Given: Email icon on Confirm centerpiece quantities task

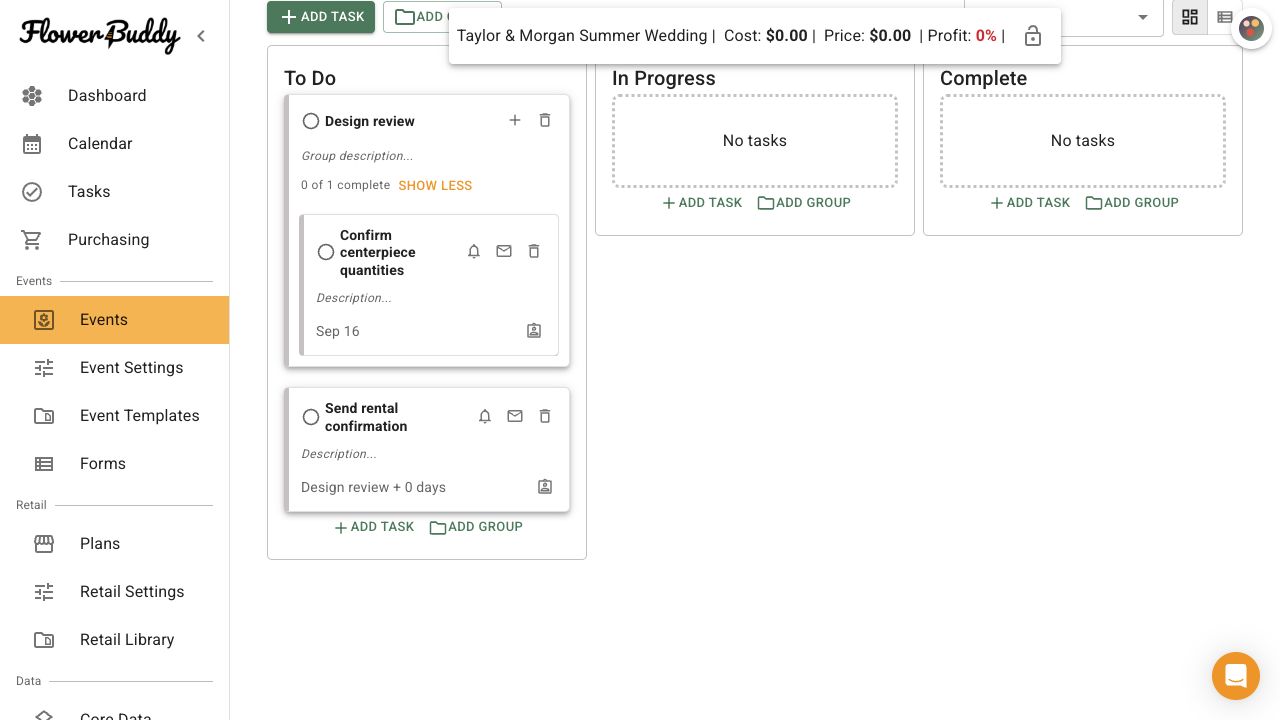Looking at the screenshot, I should [504, 252].
